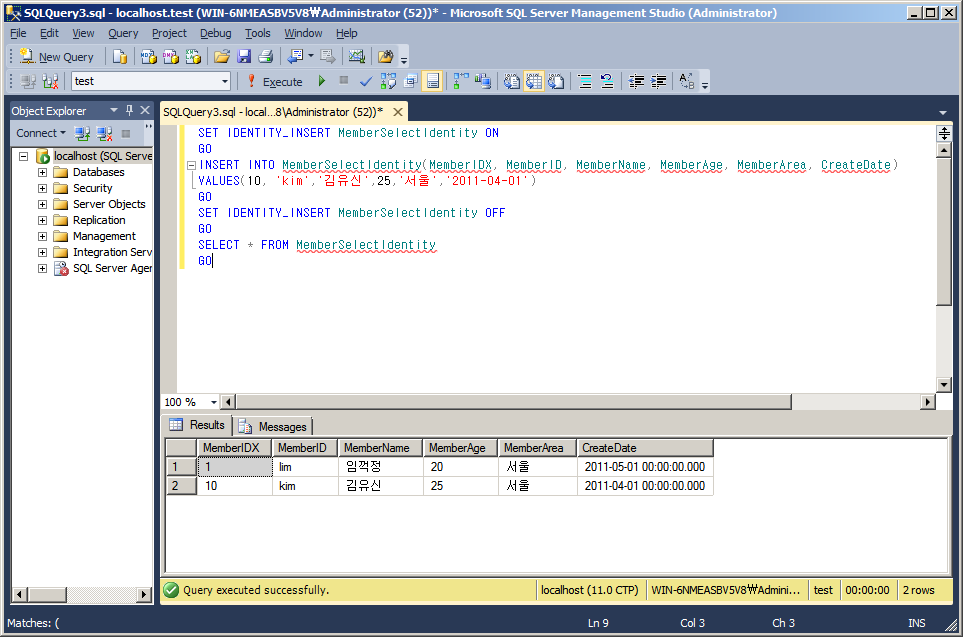Screen dimensions: 963x637
Task: Click editor vertical scroll down arrow
Action: (x=944, y=385)
